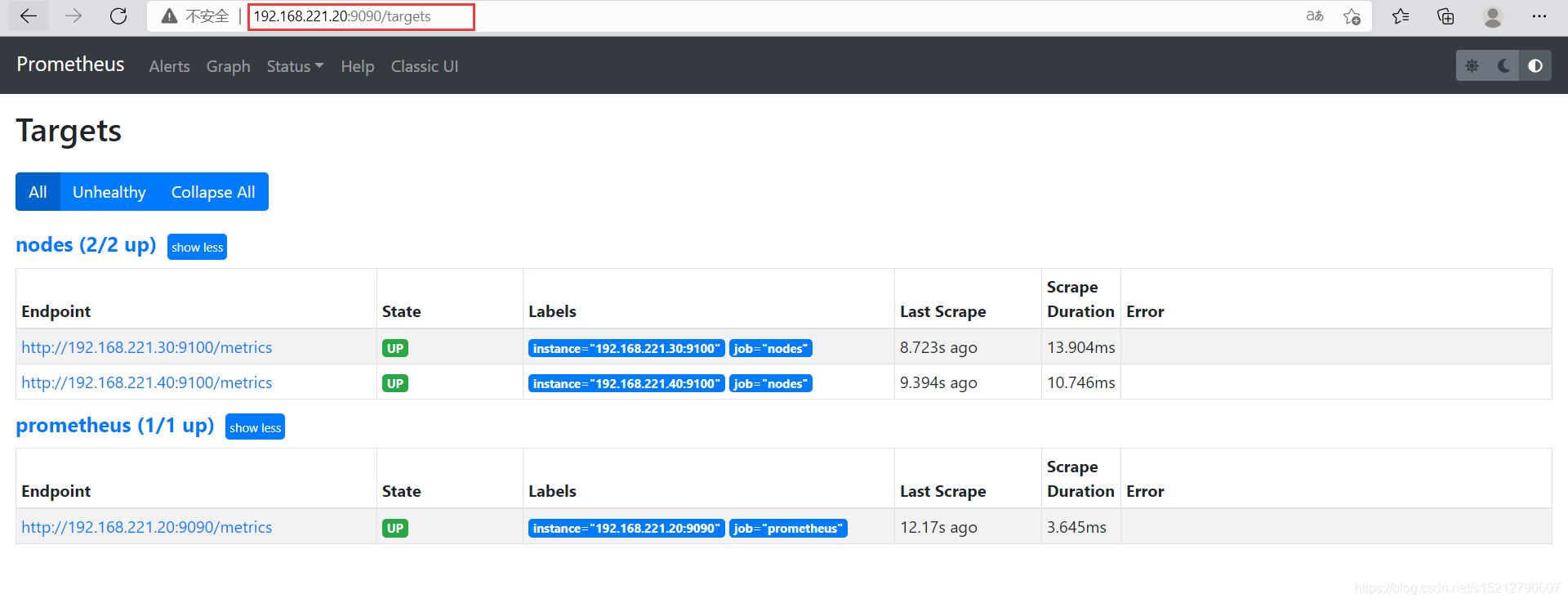The height and width of the screenshot is (603, 1568).
Task: Select the auto contrast theme icon
Action: tap(1535, 65)
